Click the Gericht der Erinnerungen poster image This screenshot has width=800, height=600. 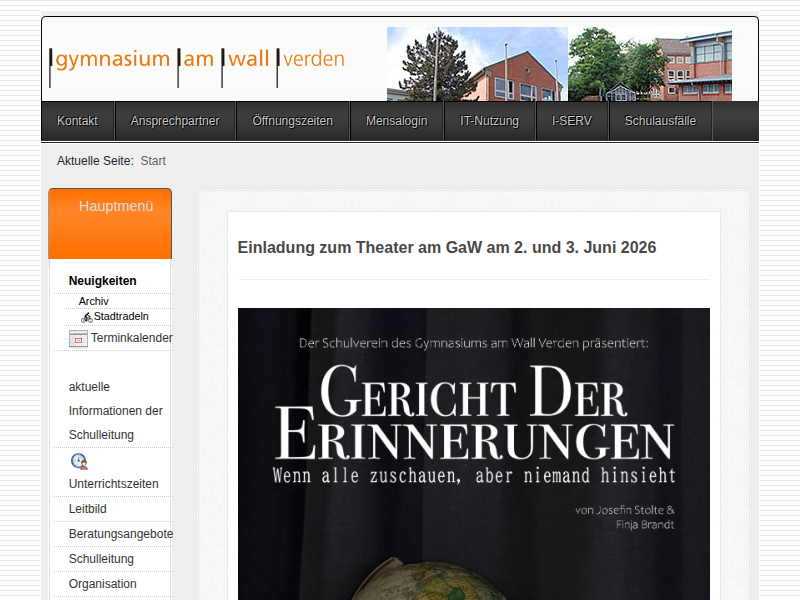click(473, 454)
